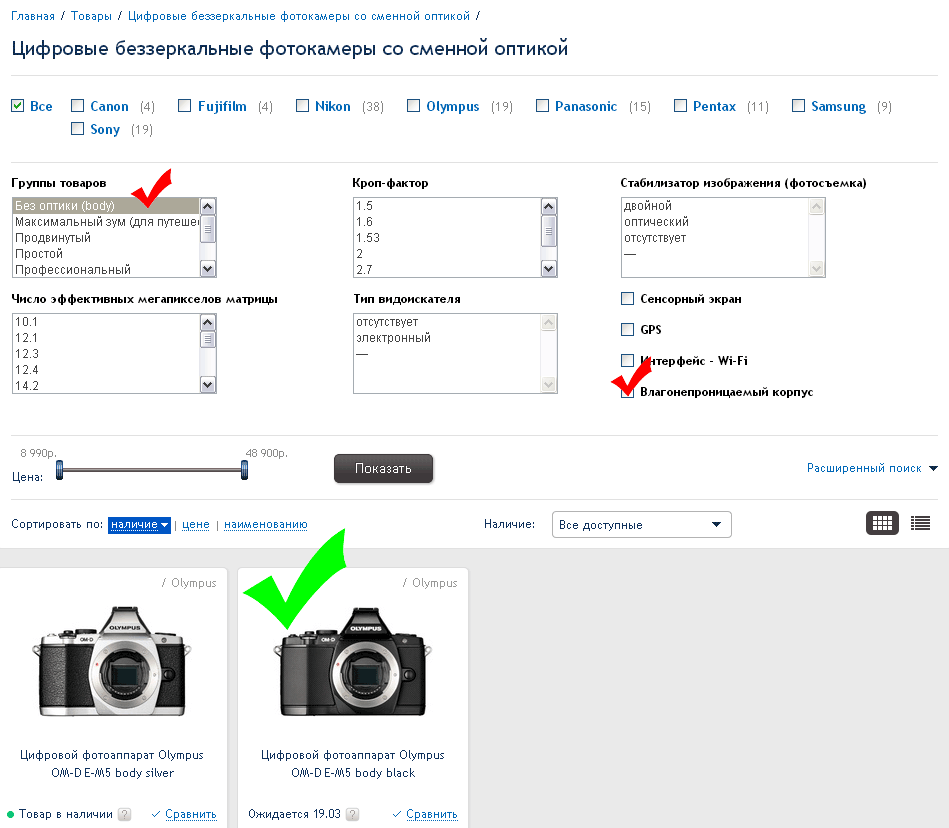Click the maximum price slider handle
Viewport: 949px width, 828px height.
[x=244, y=470]
